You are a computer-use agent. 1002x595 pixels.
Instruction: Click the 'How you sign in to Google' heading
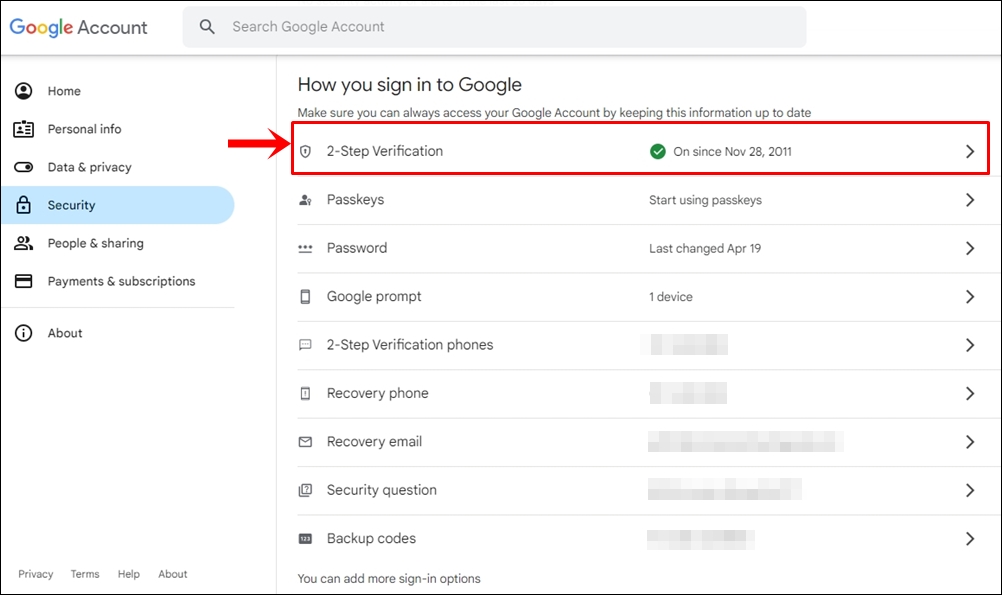tap(410, 85)
